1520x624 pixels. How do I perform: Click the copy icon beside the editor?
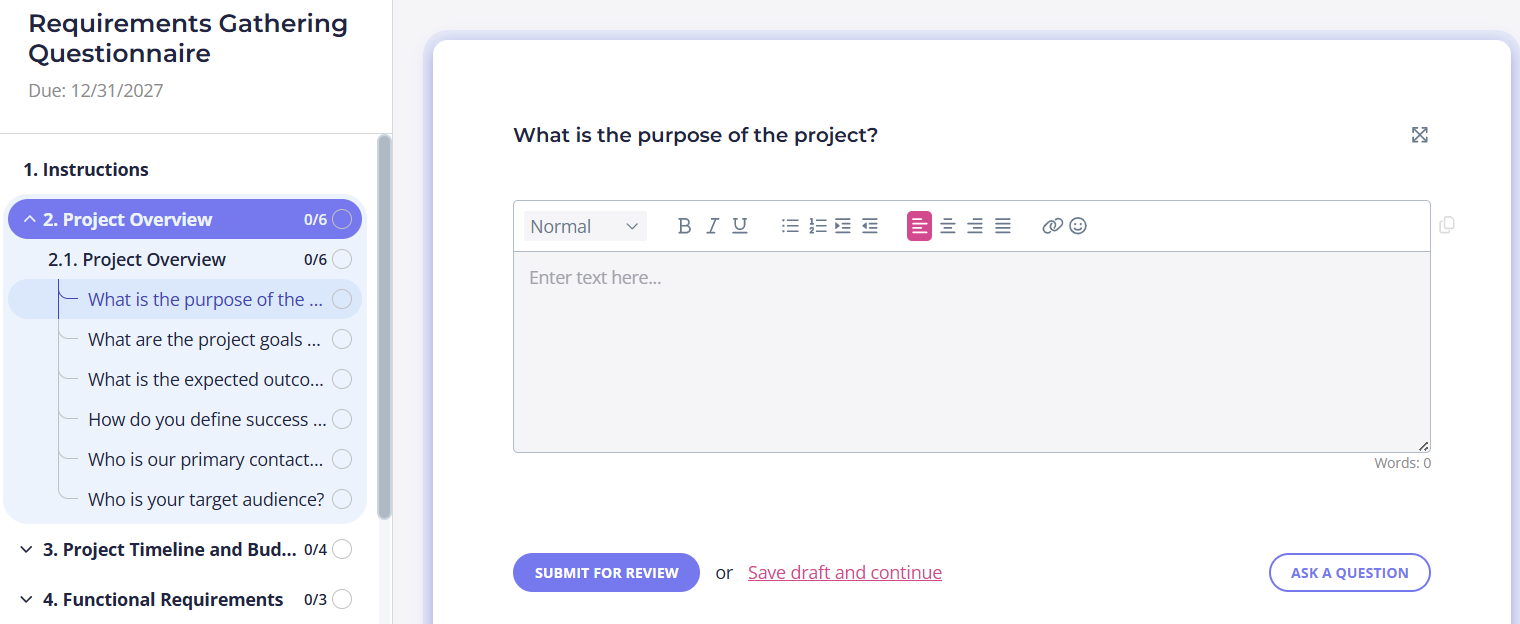pos(1446,225)
